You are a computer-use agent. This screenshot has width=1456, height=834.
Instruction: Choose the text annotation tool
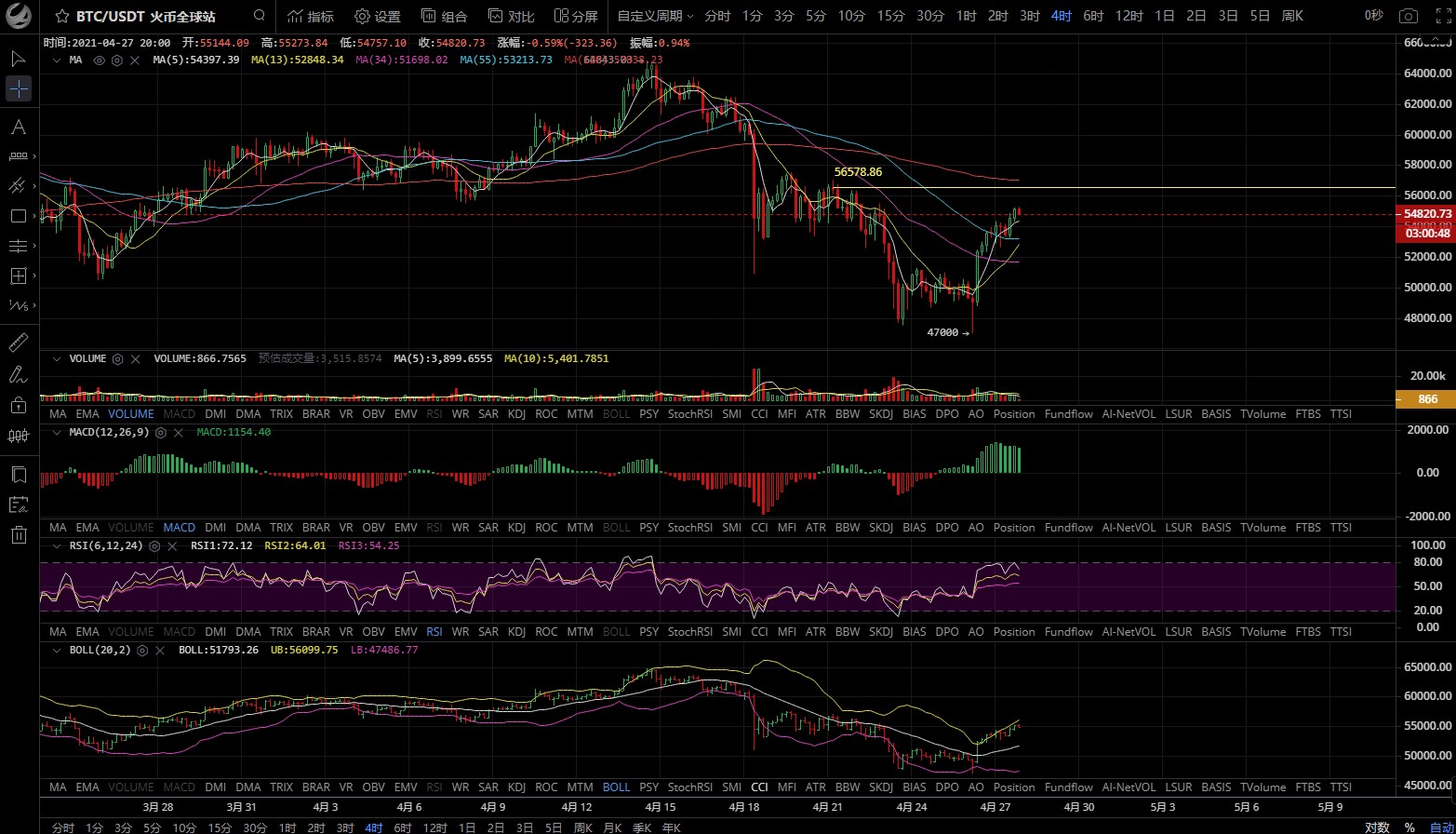19,127
